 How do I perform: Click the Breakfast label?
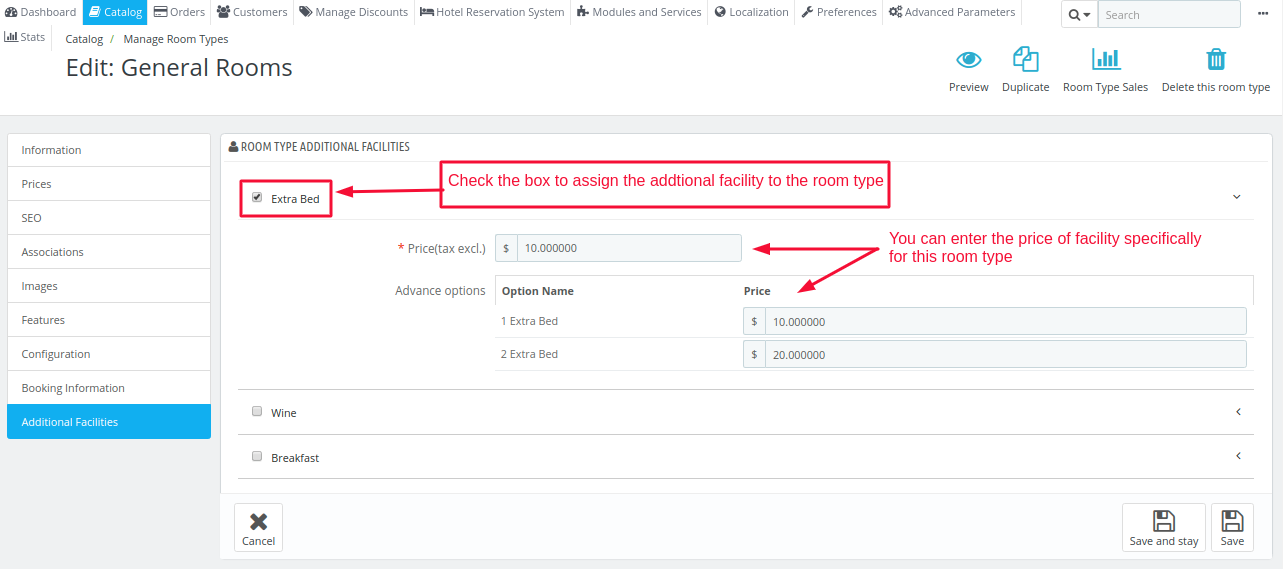295,458
